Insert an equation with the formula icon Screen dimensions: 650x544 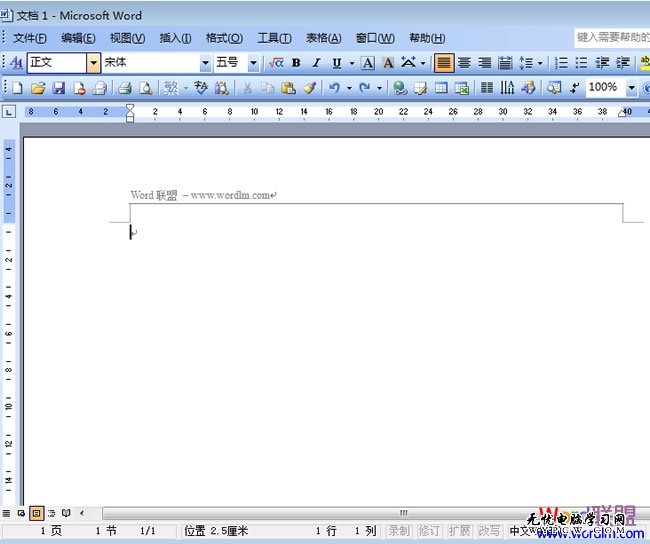click(x=276, y=63)
